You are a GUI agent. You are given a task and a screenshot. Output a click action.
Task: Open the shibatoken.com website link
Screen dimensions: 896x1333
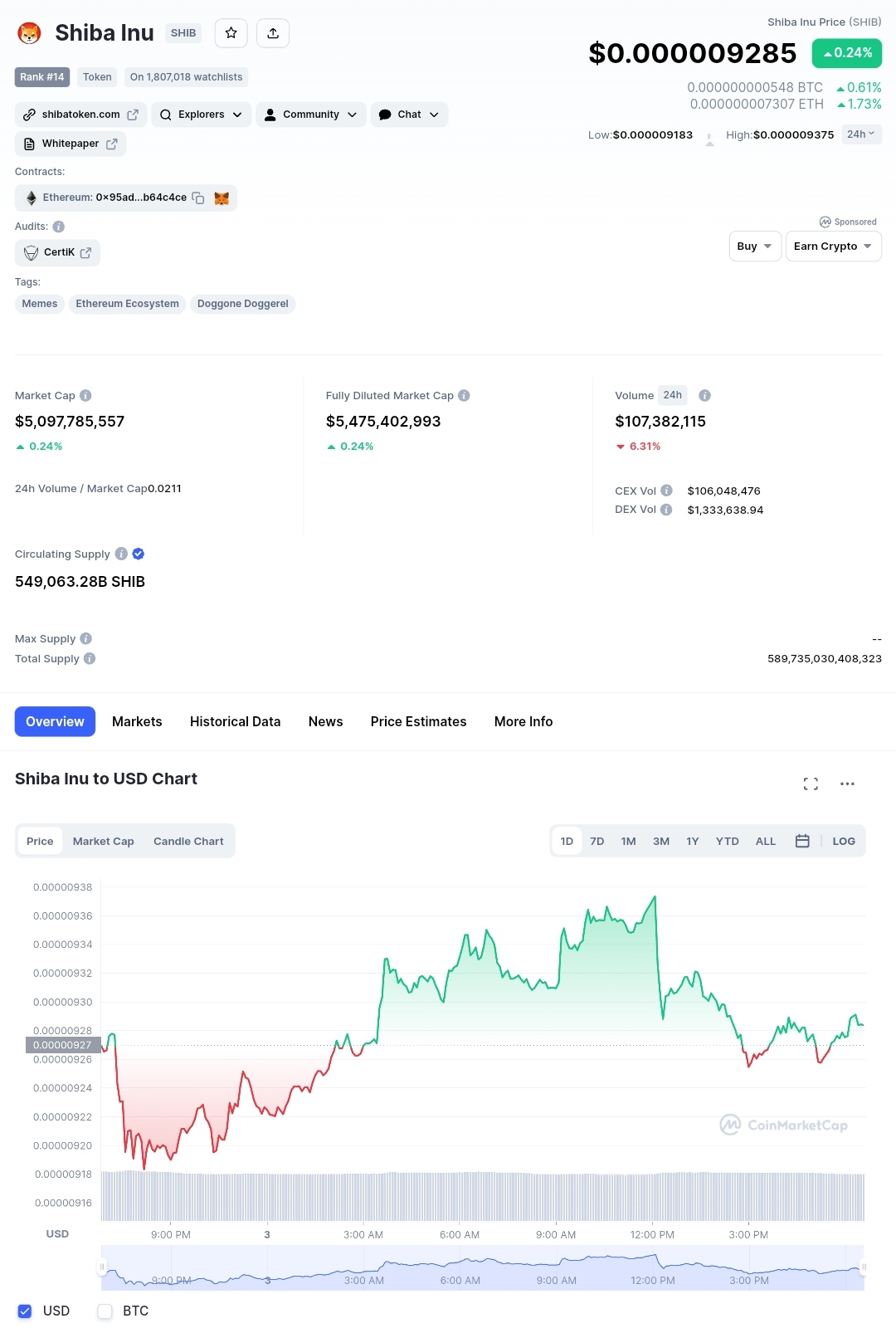pos(81,115)
